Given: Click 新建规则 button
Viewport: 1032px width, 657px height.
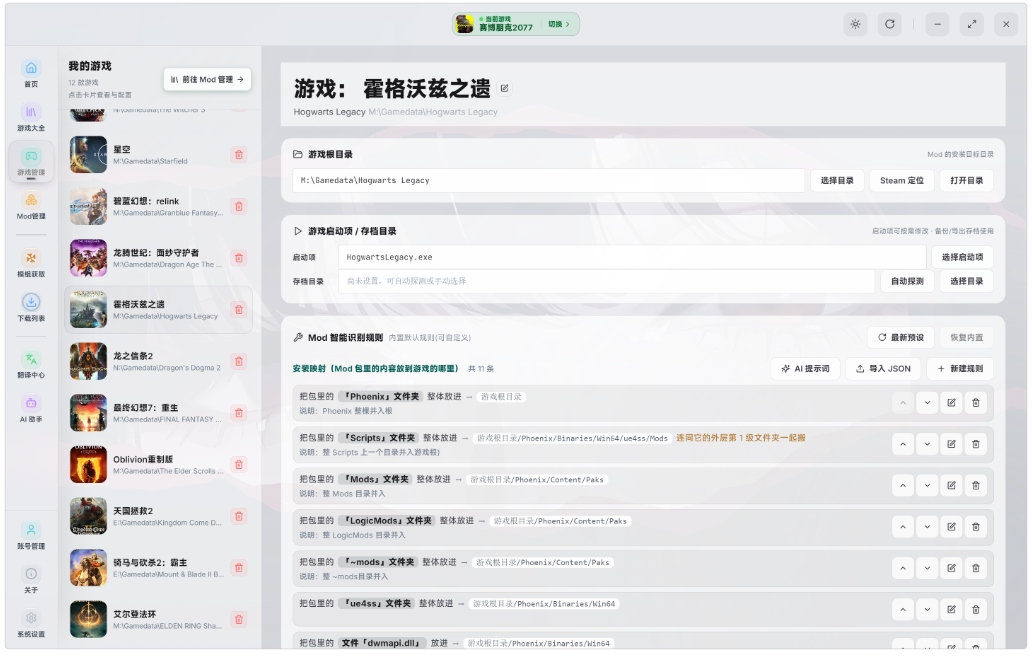Looking at the screenshot, I should coord(960,369).
